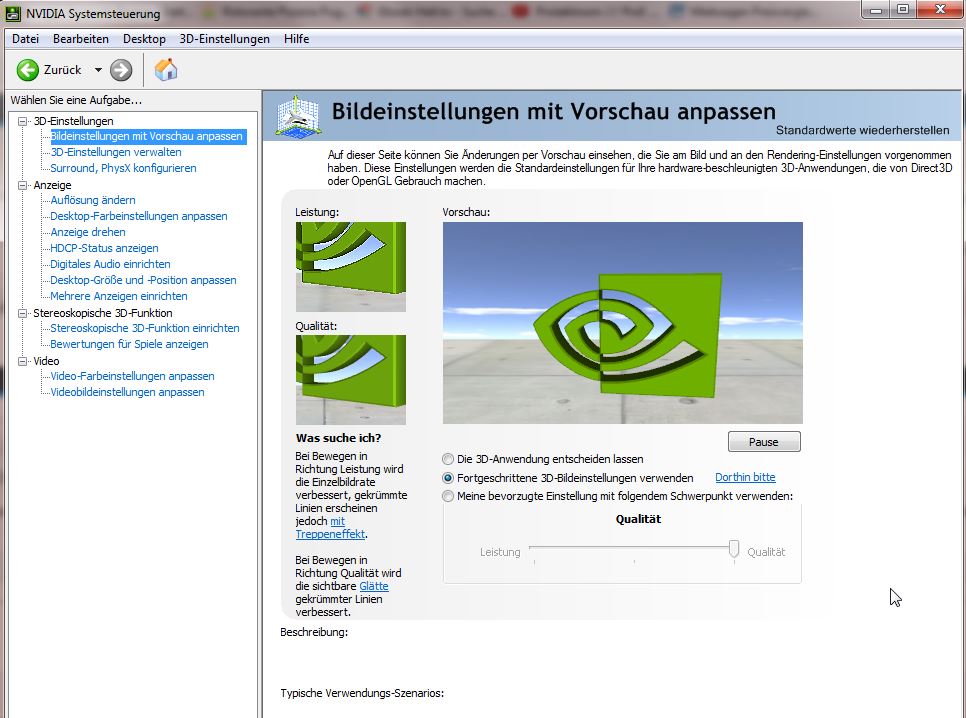The width and height of the screenshot is (966, 718).
Task: Click the grey forward arrow icon
Action: click(121, 70)
